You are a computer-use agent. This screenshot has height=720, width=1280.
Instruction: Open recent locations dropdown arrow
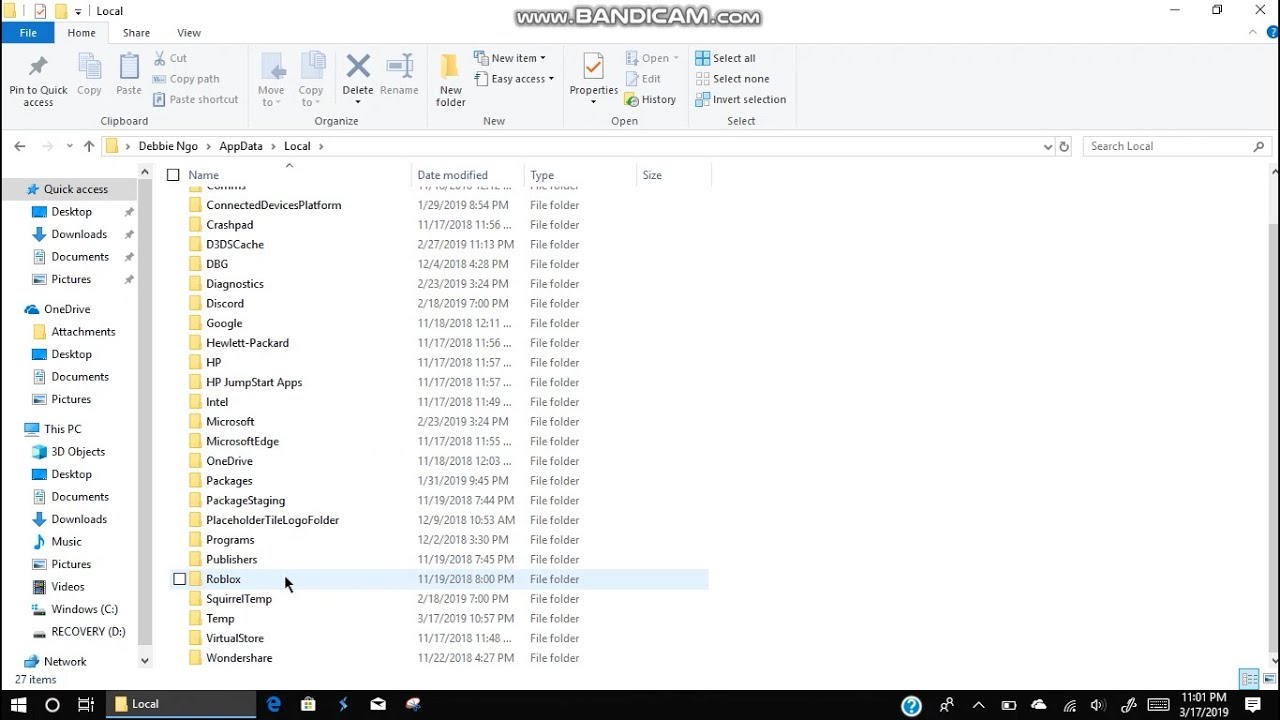coord(69,146)
